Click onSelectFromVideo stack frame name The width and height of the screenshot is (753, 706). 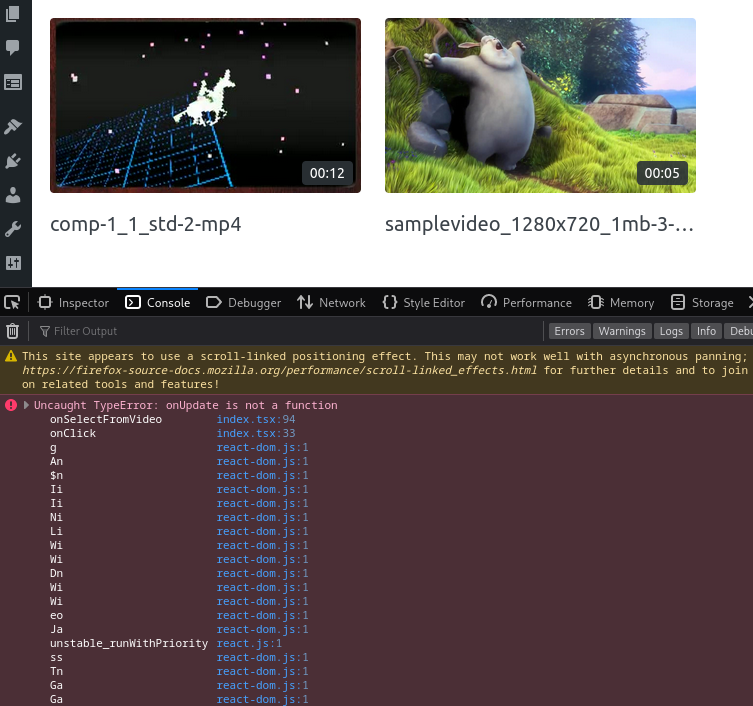coord(106,419)
